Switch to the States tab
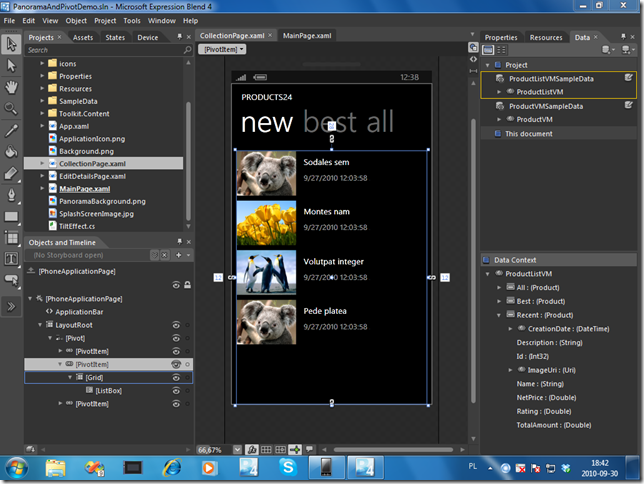This screenshot has height=484, width=644. 115,37
